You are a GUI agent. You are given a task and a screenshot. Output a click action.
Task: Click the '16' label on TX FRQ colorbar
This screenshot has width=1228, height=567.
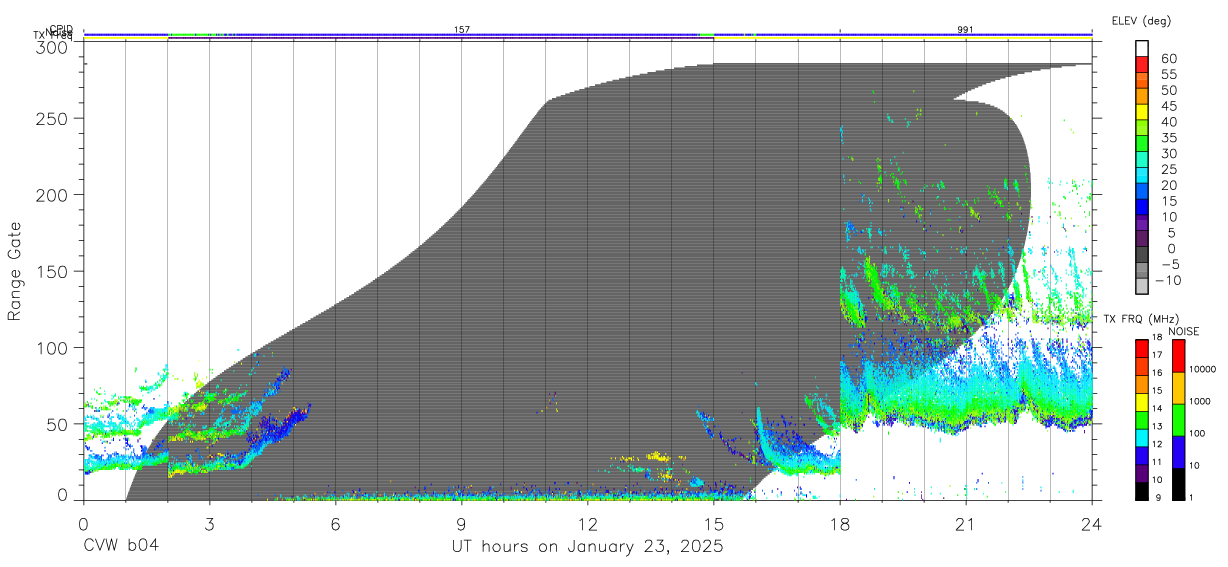coord(1156,373)
